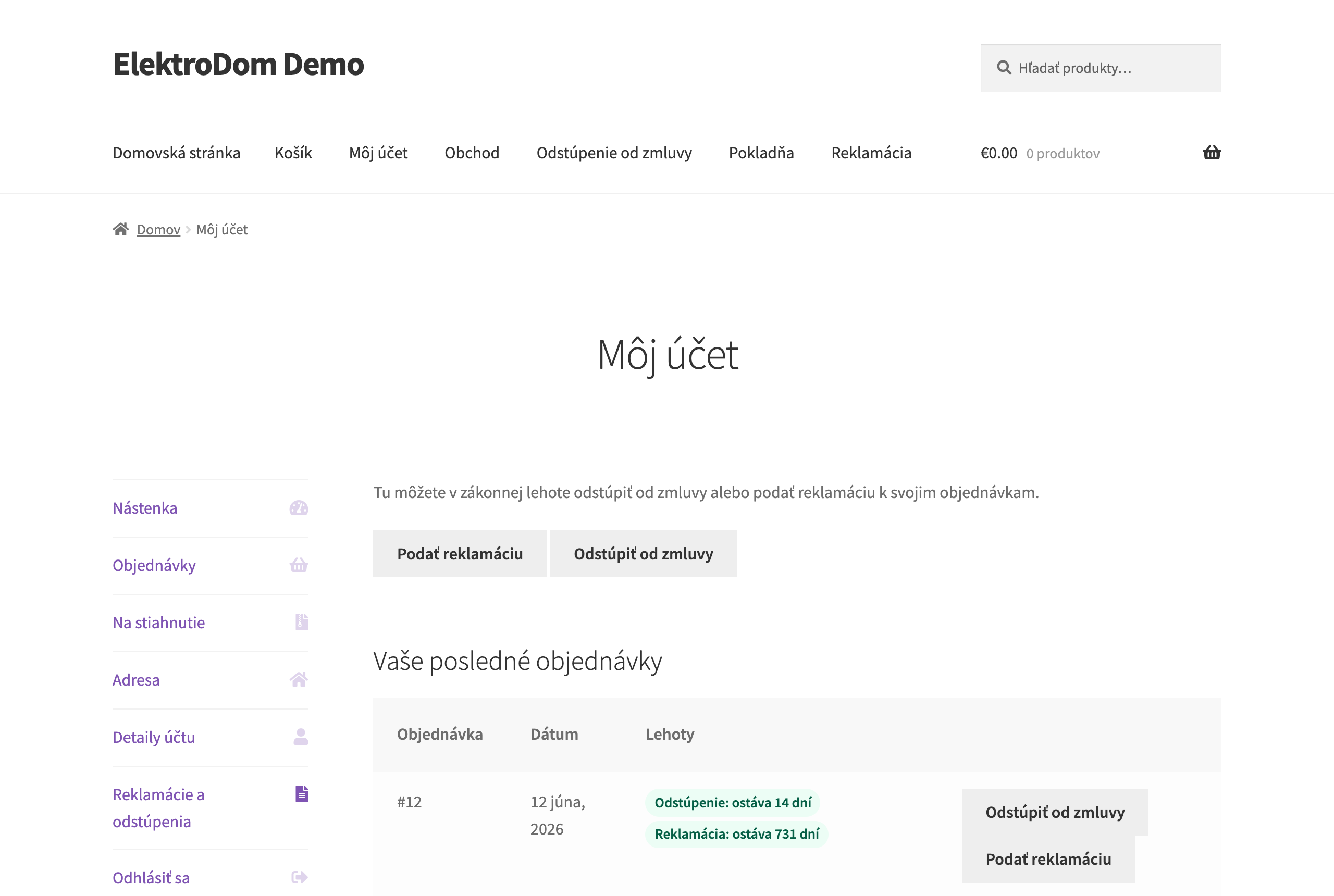
Task: Open Detaily účtu sidebar link
Action: pyautogui.click(x=154, y=737)
